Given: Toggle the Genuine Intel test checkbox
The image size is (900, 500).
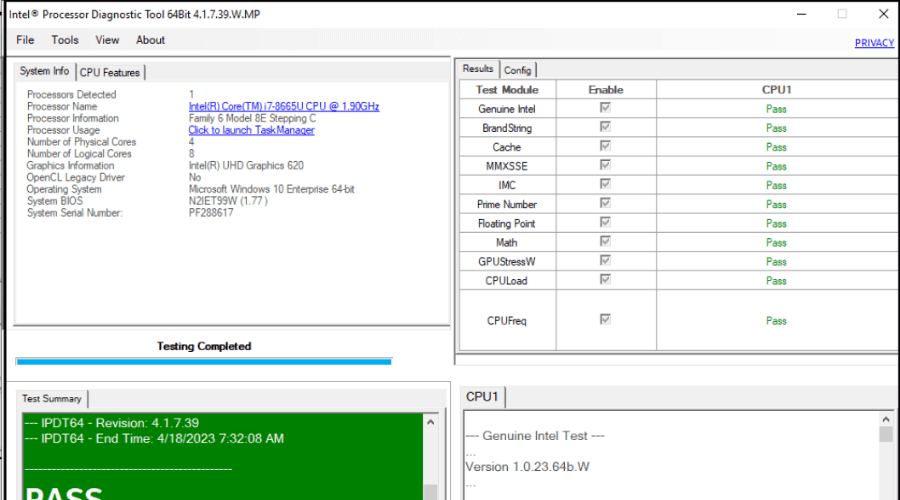Looking at the screenshot, I should point(605,107).
